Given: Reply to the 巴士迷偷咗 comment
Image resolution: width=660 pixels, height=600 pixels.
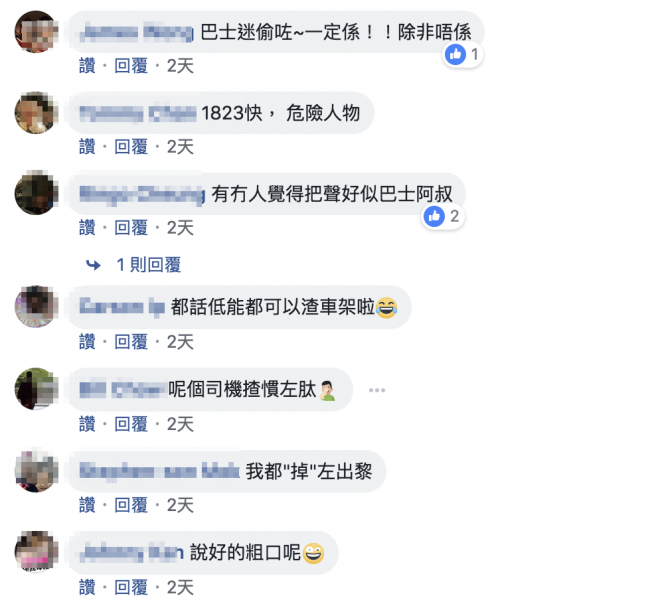Looking at the screenshot, I should [x=131, y=66].
